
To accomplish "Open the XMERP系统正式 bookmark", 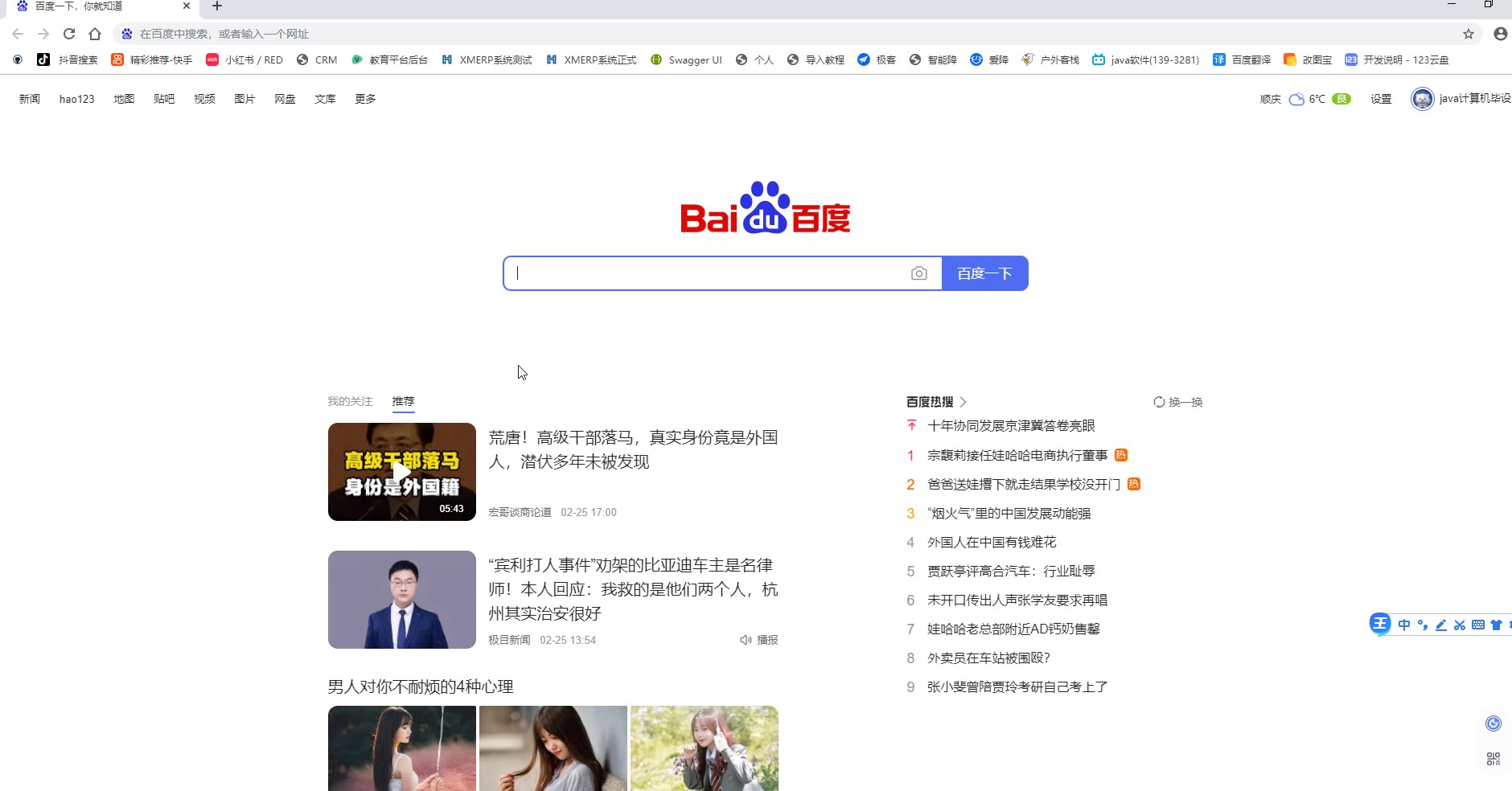I will (591, 59).
